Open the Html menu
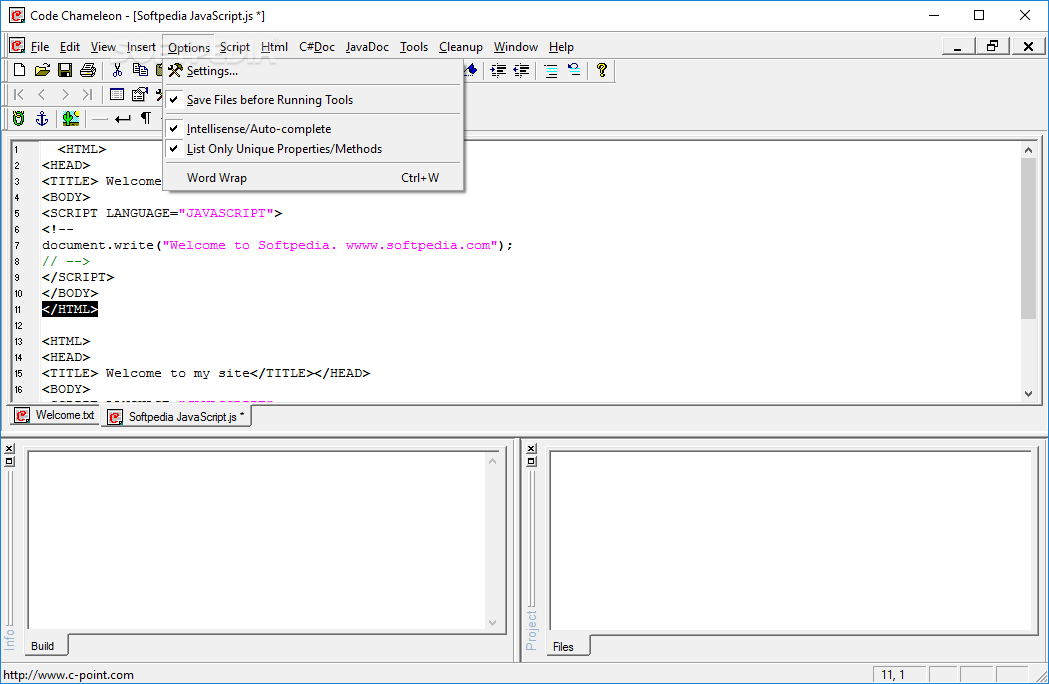This screenshot has width=1049, height=684. coord(274,47)
